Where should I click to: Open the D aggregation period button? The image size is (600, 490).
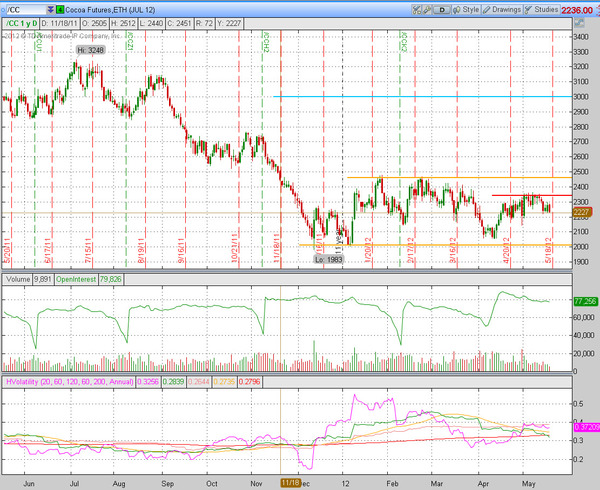[x=442, y=10]
